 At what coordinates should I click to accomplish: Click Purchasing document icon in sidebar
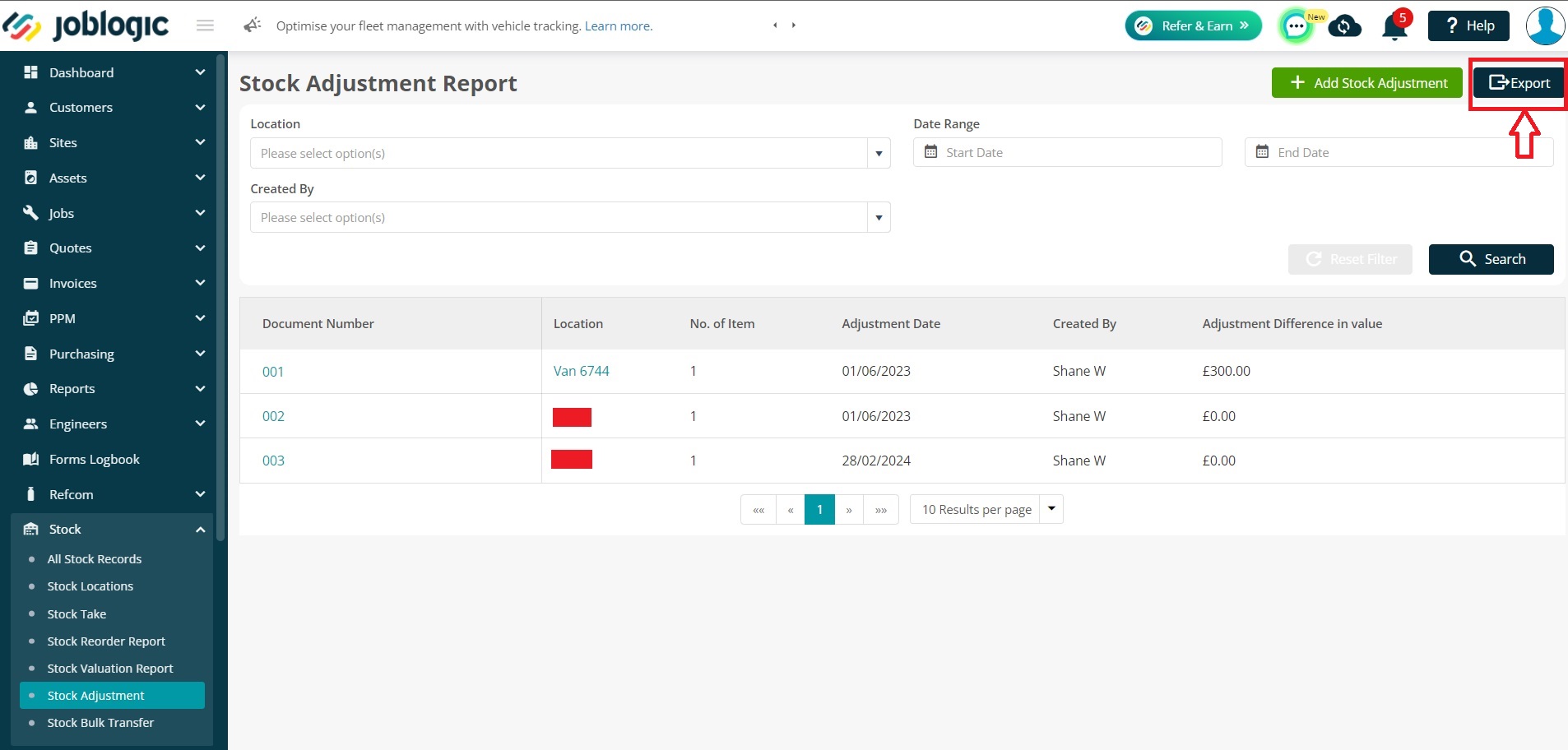[x=31, y=354]
